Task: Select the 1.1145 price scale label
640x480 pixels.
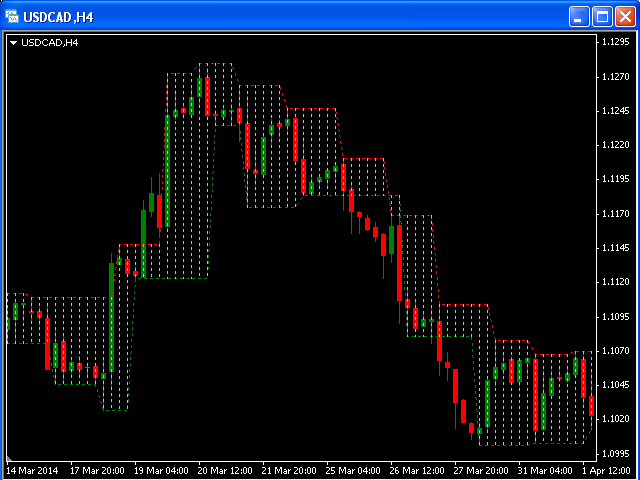Action: (x=616, y=248)
